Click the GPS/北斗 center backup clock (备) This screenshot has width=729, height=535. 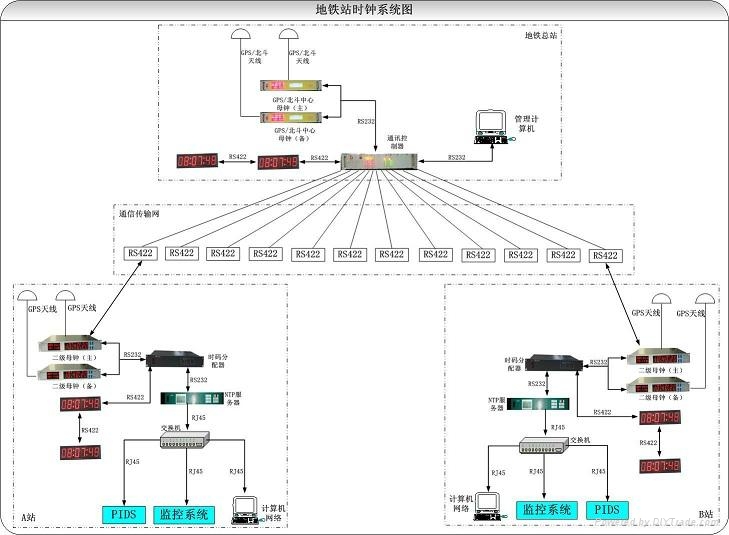coord(298,118)
